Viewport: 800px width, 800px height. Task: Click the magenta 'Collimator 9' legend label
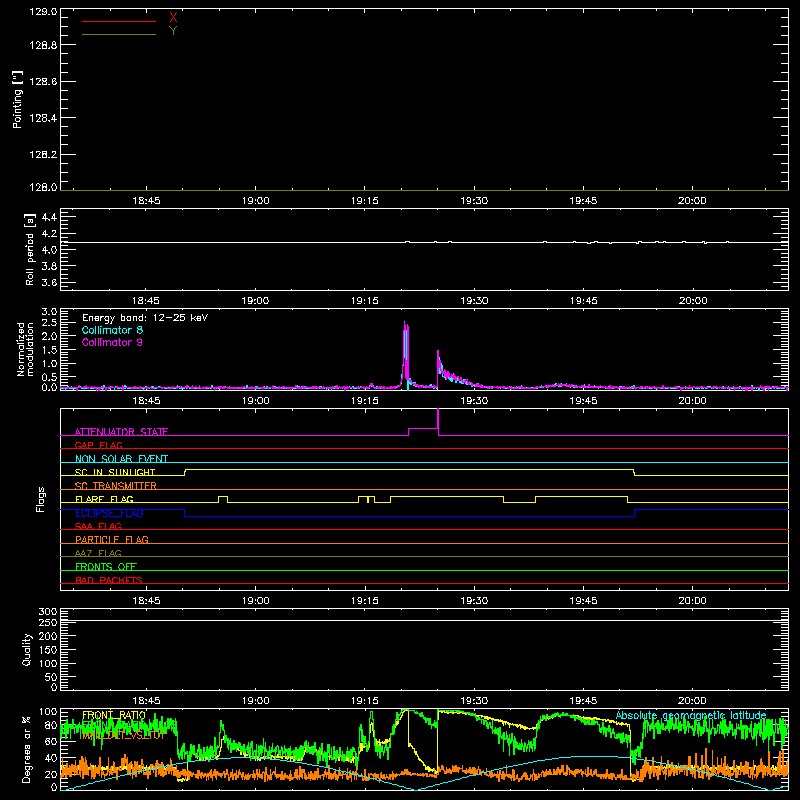point(112,342)
